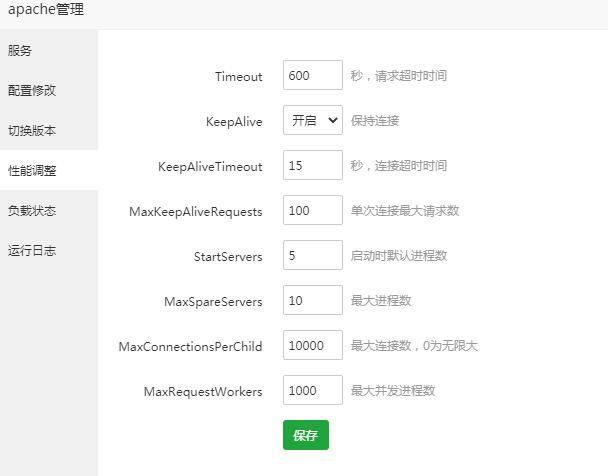Edit MaxKeepAliveRequests value field
Screen dimensions: 608x476
(313, 210)
